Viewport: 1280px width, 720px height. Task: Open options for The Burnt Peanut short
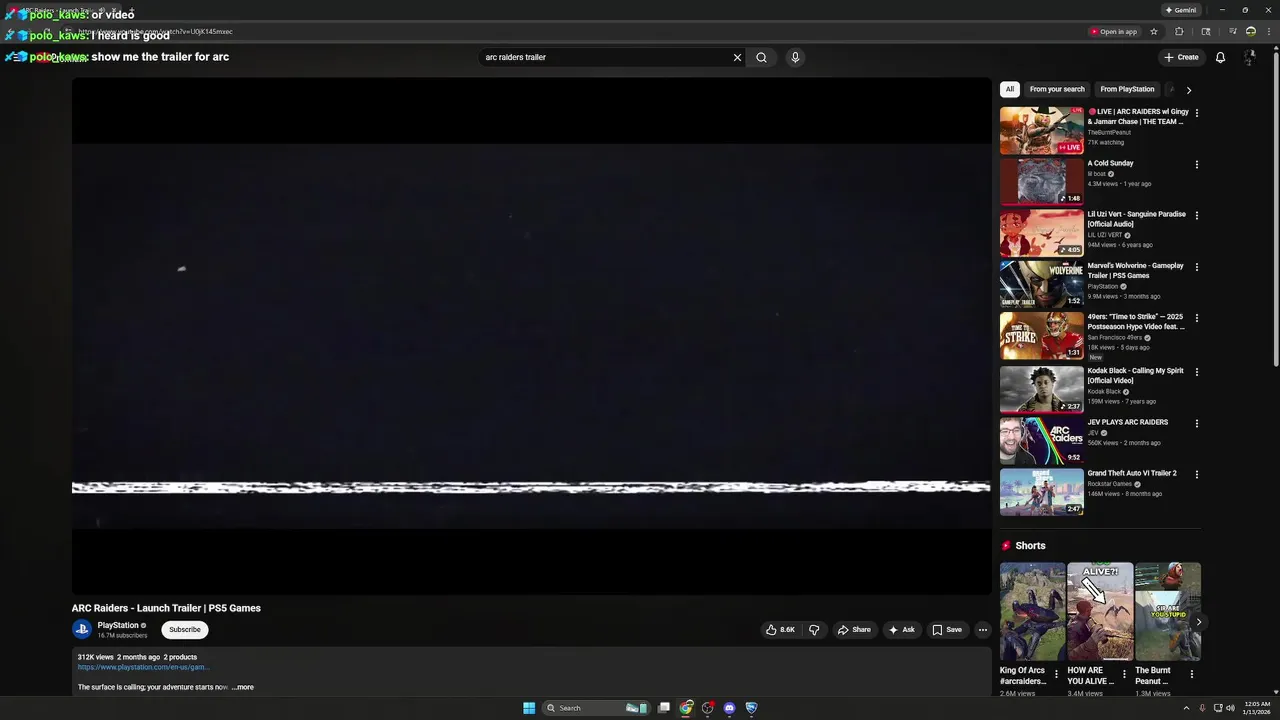click(1191, 674)
